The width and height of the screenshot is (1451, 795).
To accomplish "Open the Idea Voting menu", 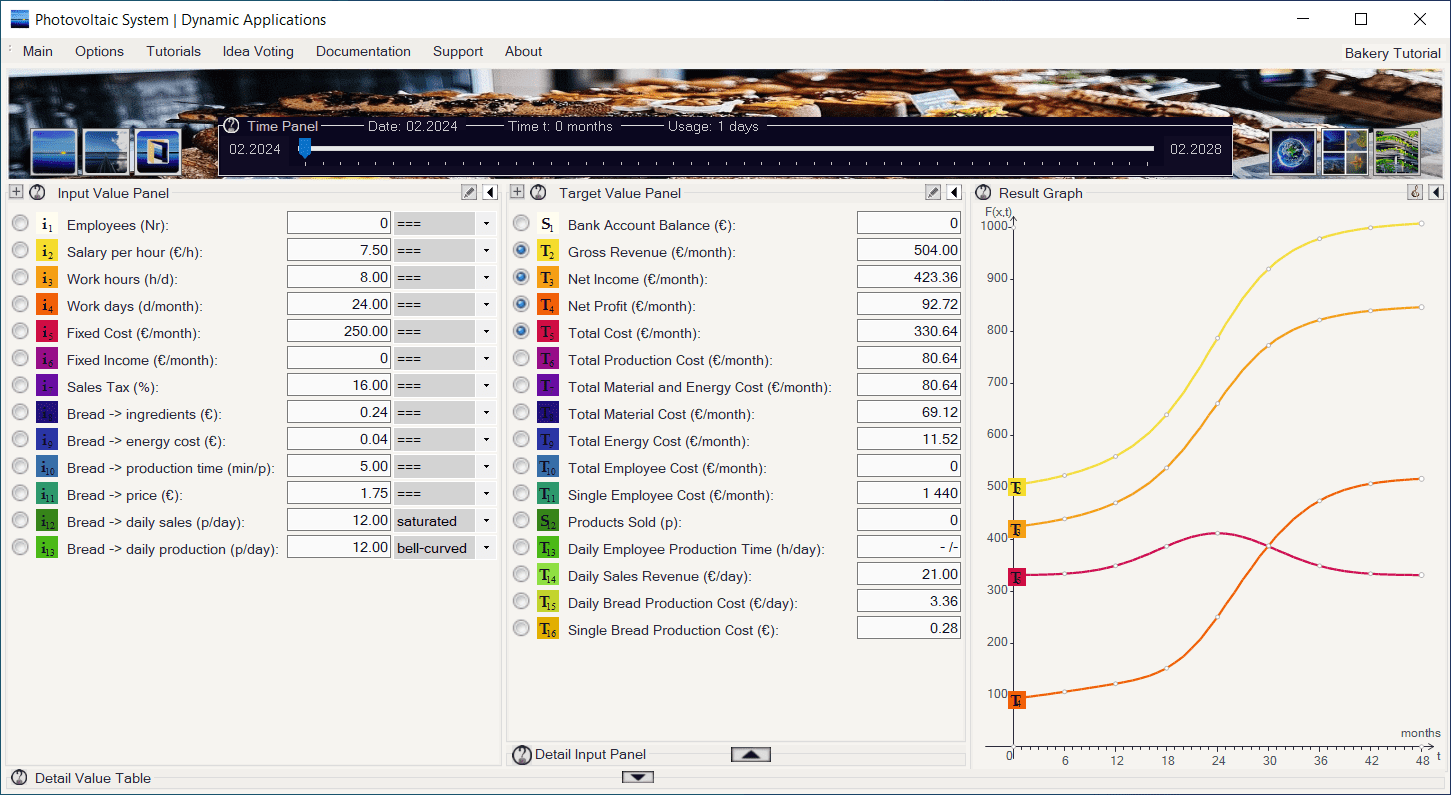I will (x=258, y=52).
